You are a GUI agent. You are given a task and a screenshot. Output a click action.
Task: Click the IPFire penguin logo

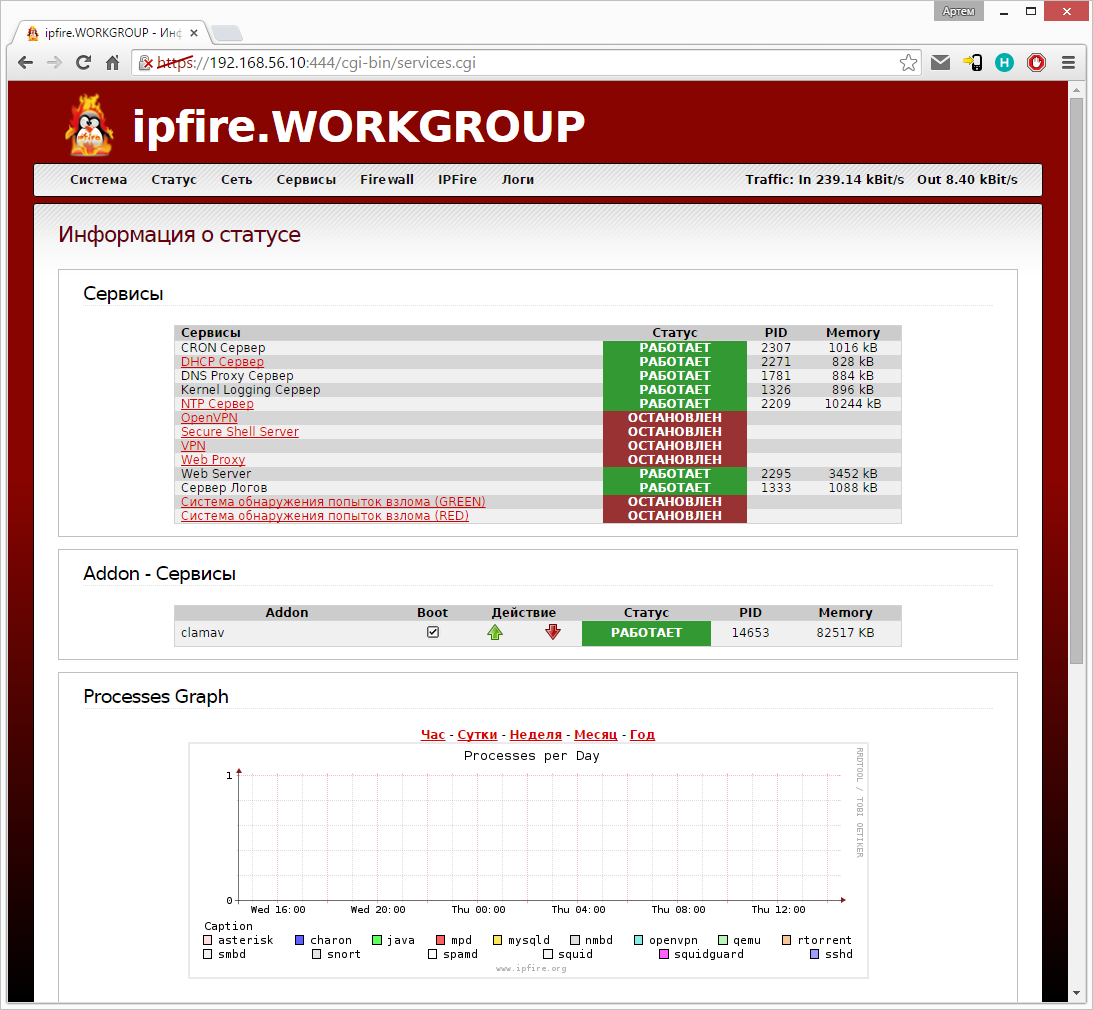coord(90,125)
